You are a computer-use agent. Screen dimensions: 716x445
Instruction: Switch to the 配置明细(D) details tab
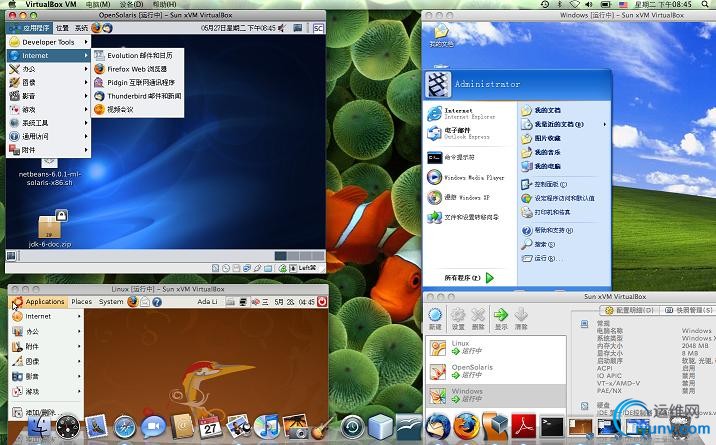pos(629,310)
